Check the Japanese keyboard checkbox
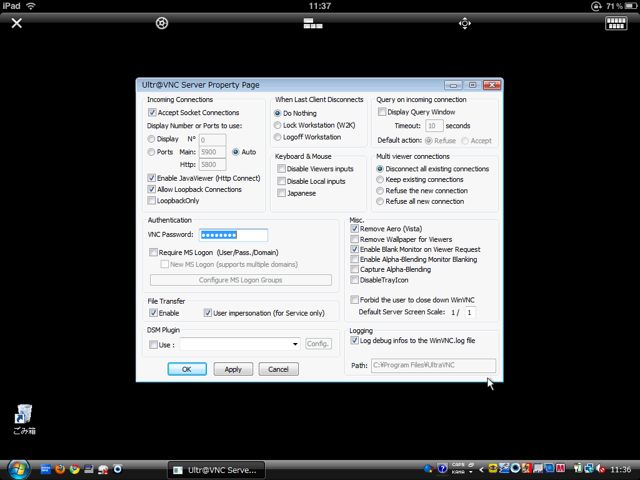Image resolution: width=640 pixels, height=480 pixels. point(281,193)
